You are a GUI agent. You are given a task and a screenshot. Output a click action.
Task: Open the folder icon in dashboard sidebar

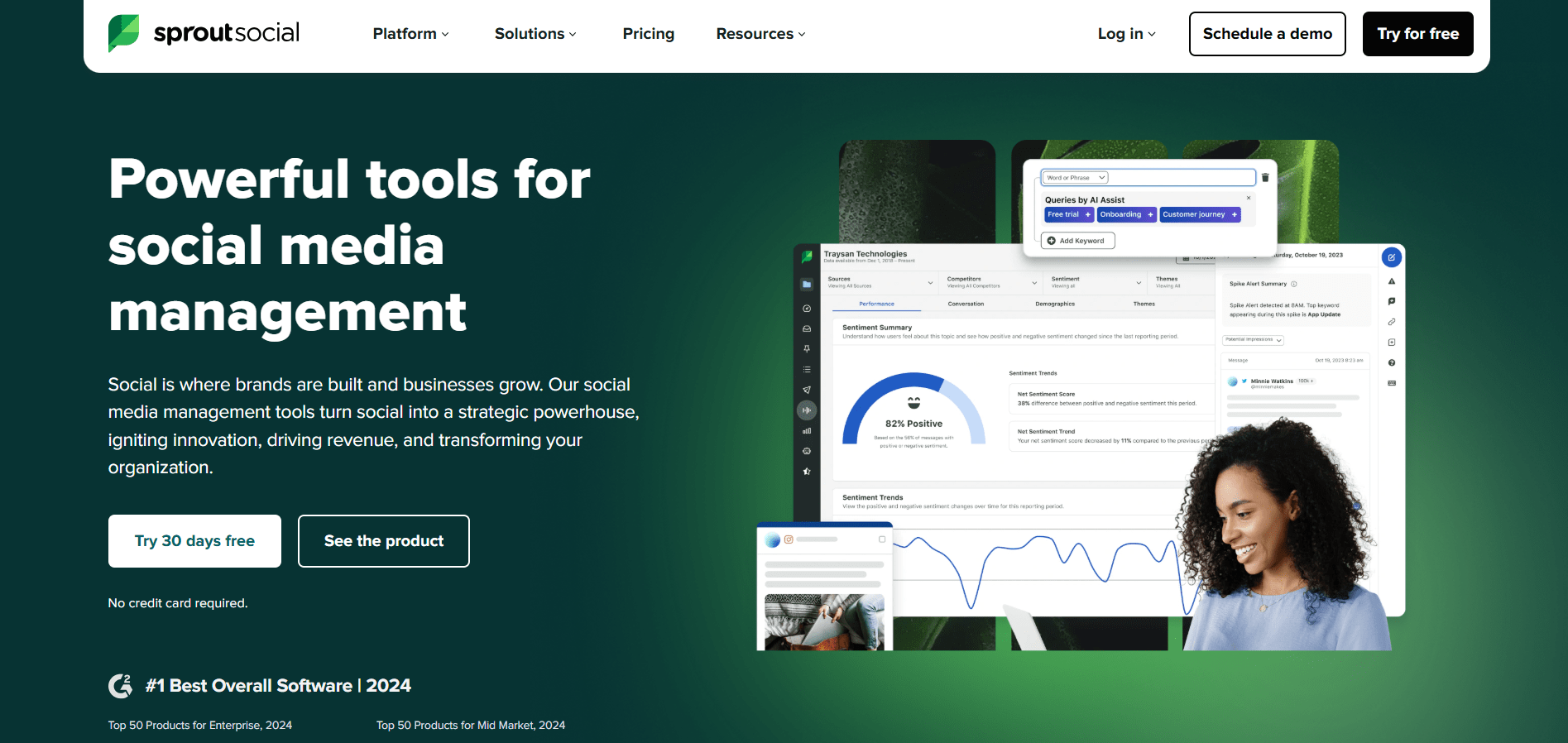pos(807,285)
